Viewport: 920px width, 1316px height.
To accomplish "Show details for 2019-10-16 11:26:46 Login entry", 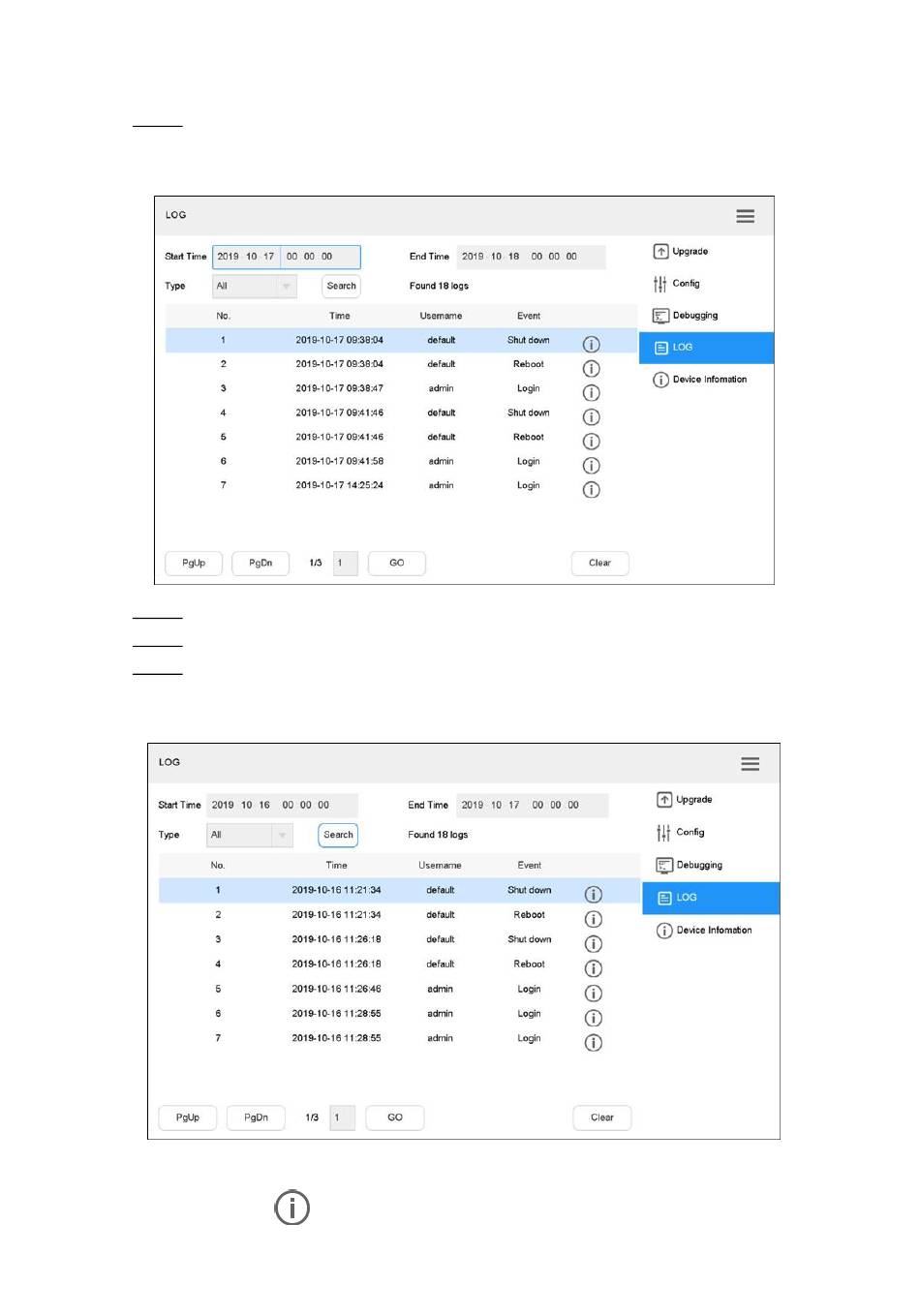I will pyautogui.click(x=594, y=994).
